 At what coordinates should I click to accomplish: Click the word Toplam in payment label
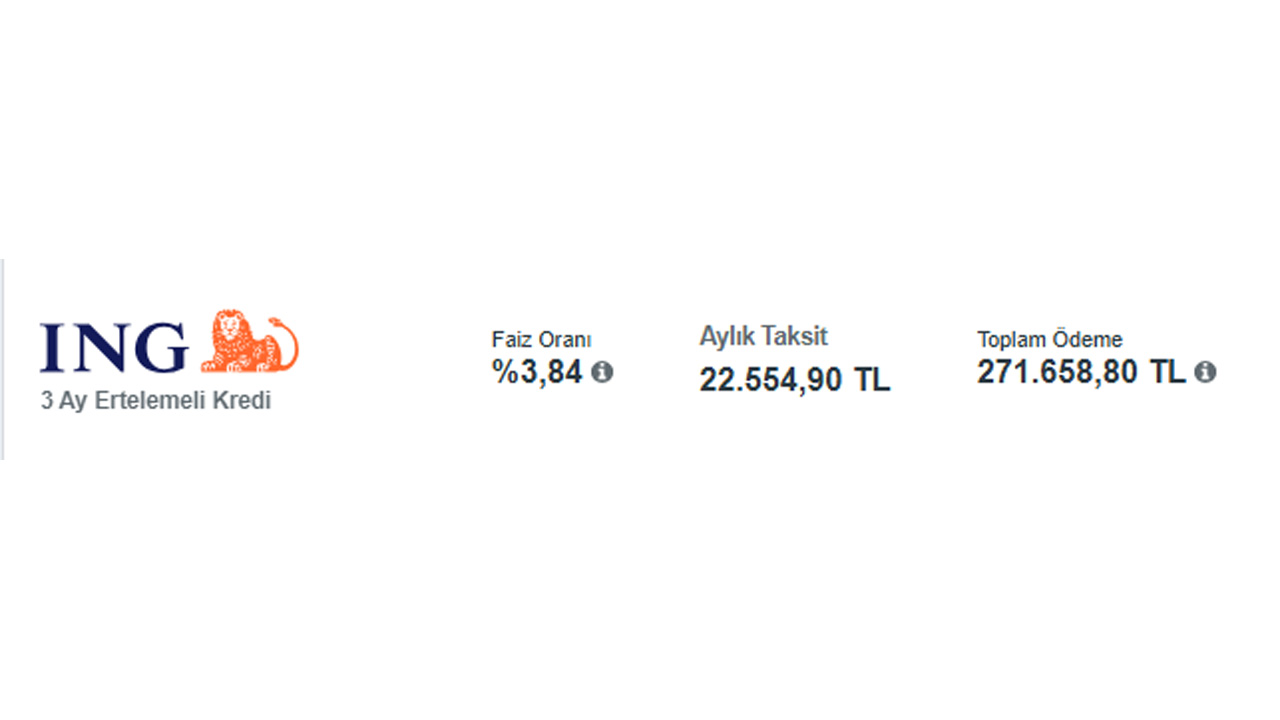[x=1010, y=340]
